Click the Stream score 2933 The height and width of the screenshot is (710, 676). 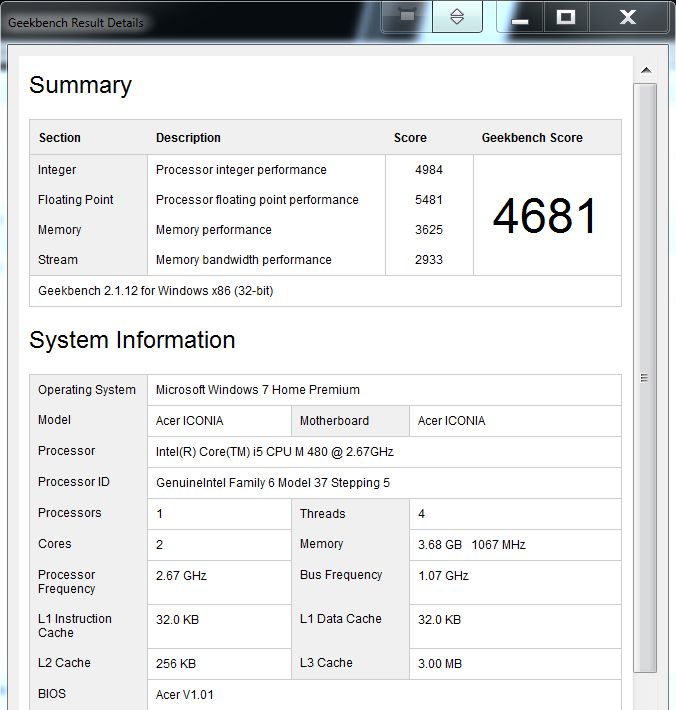point(429,260)
